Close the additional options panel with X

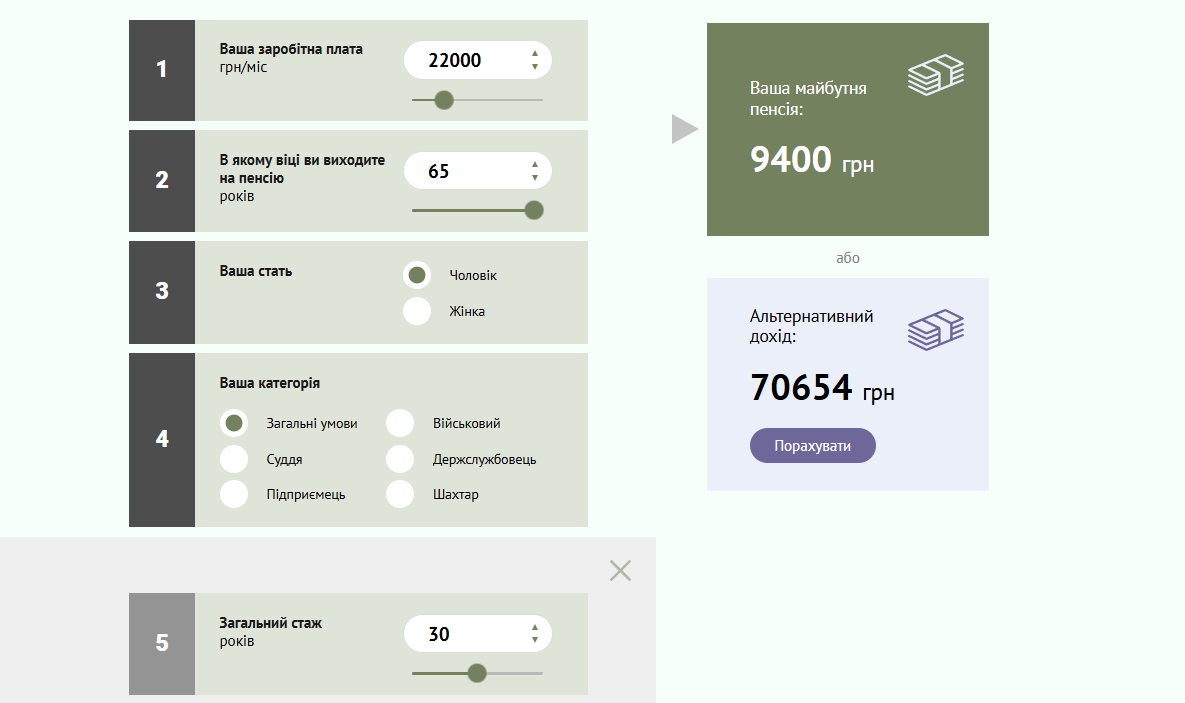coord(620,570)
